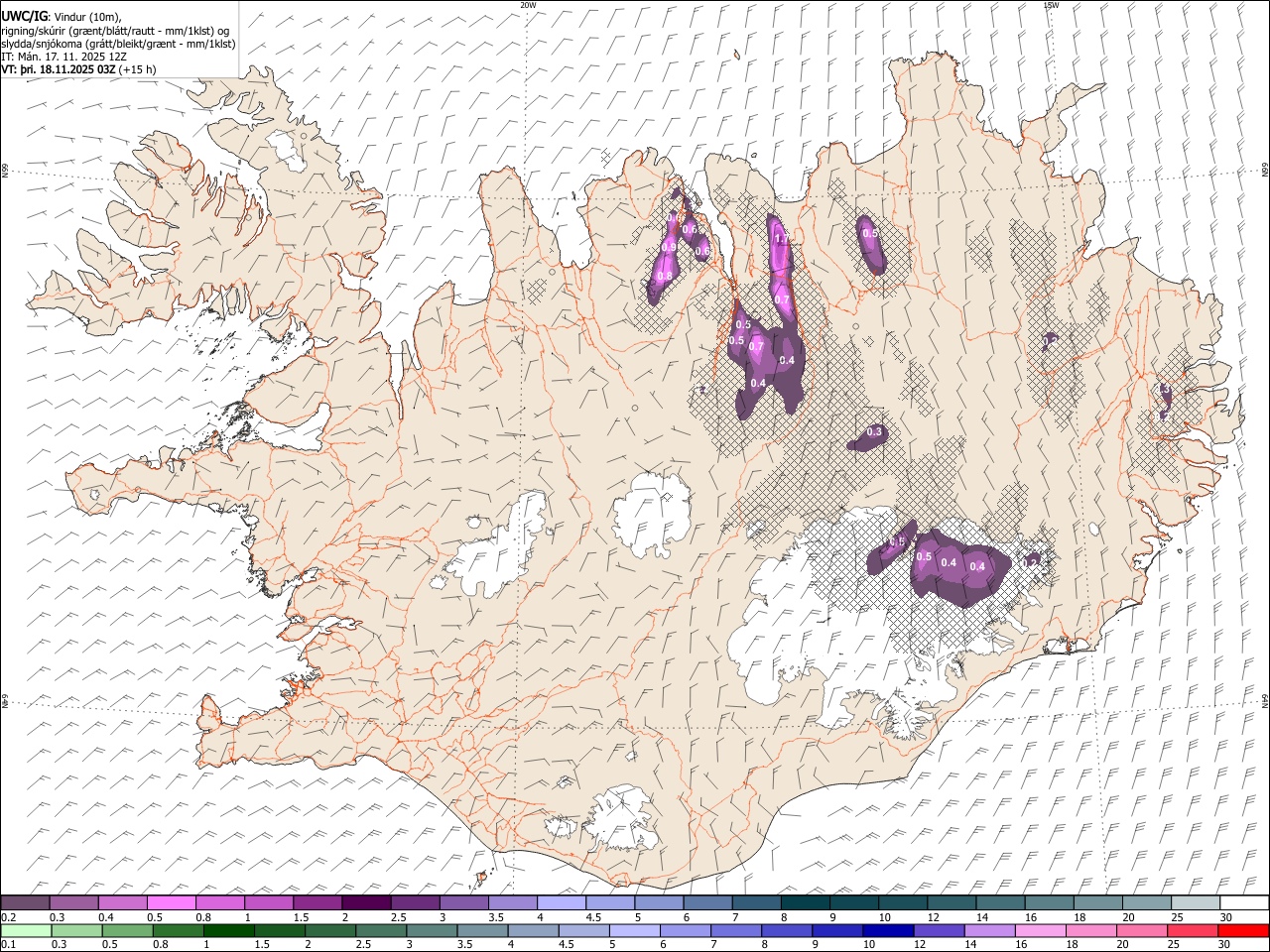Click the "20W" longitude label at the top edge
The width and height of the screenshot is (1270, 952).
528,5
